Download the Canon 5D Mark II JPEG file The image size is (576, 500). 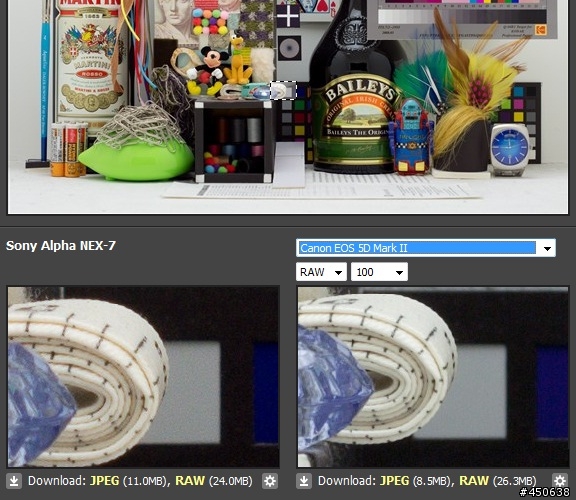[x=394, y=481]
